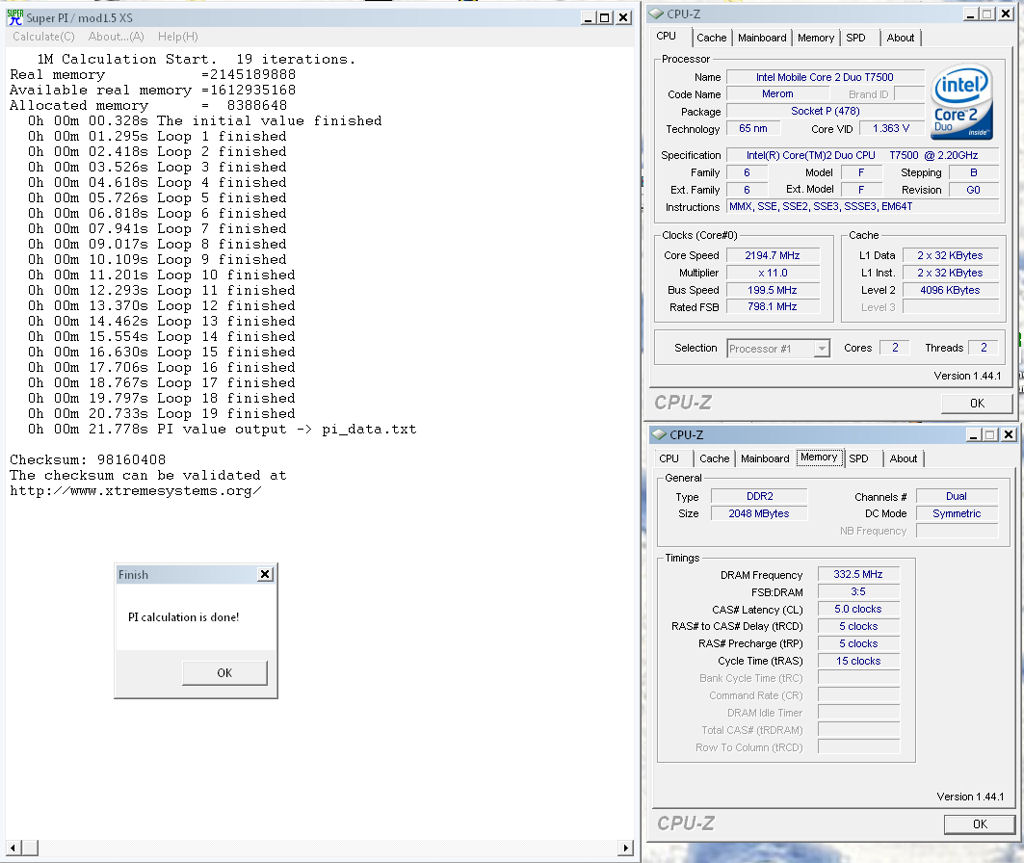Minimize the lower CPU-Z window

pyautogui.click(x=974, y=434)
